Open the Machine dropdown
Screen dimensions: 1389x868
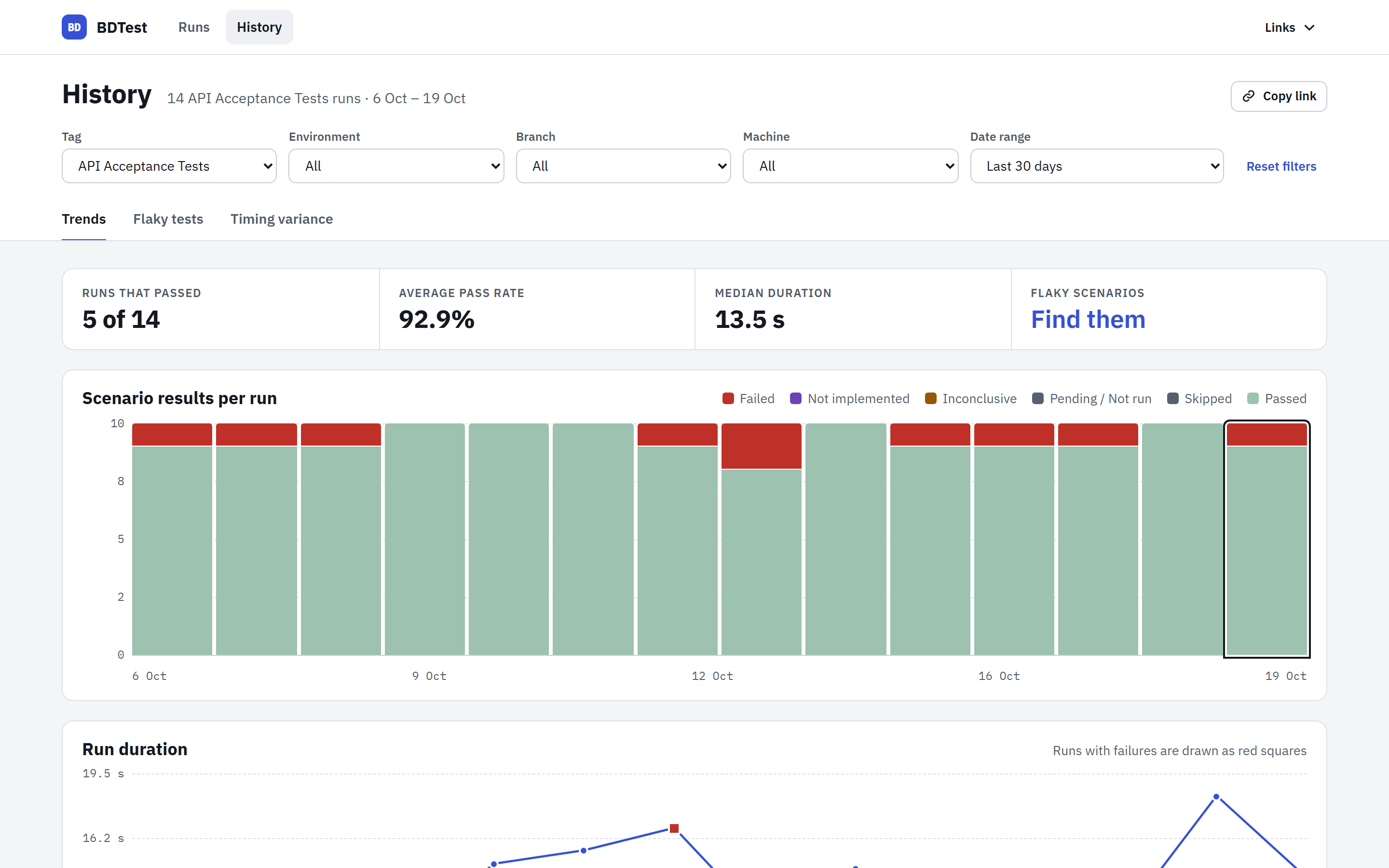pos(851,166)
